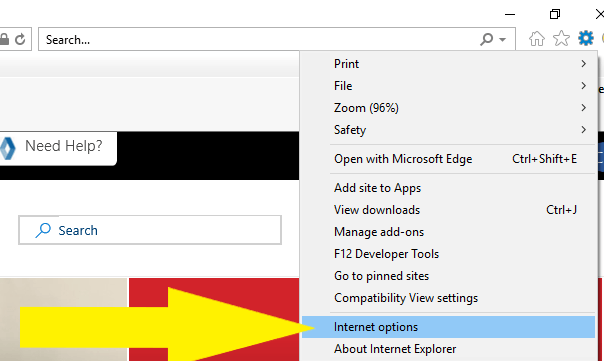
Task: Click the magnifier in page Search box
Action: (x=43, y=230)
